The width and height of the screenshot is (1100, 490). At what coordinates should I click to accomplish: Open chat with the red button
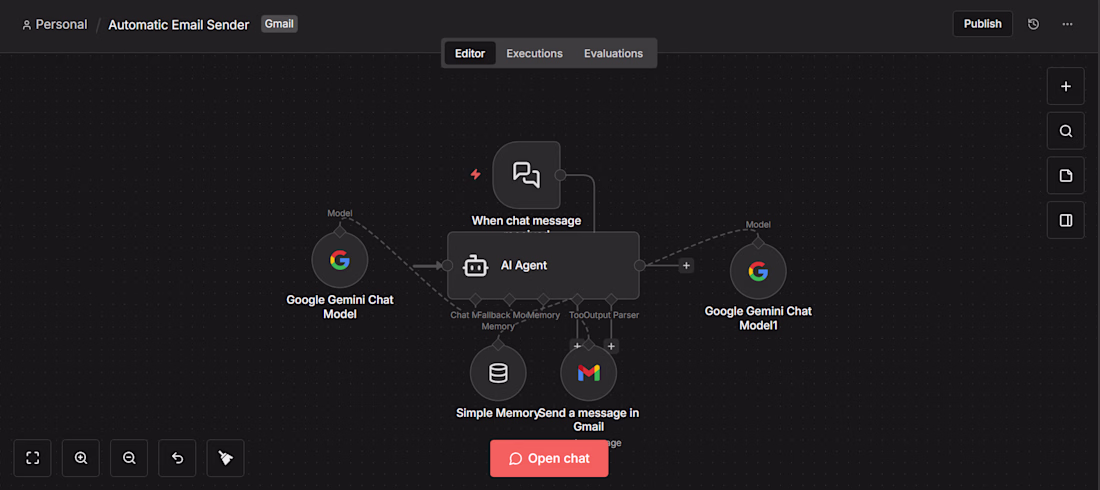(x=549, y=458)
